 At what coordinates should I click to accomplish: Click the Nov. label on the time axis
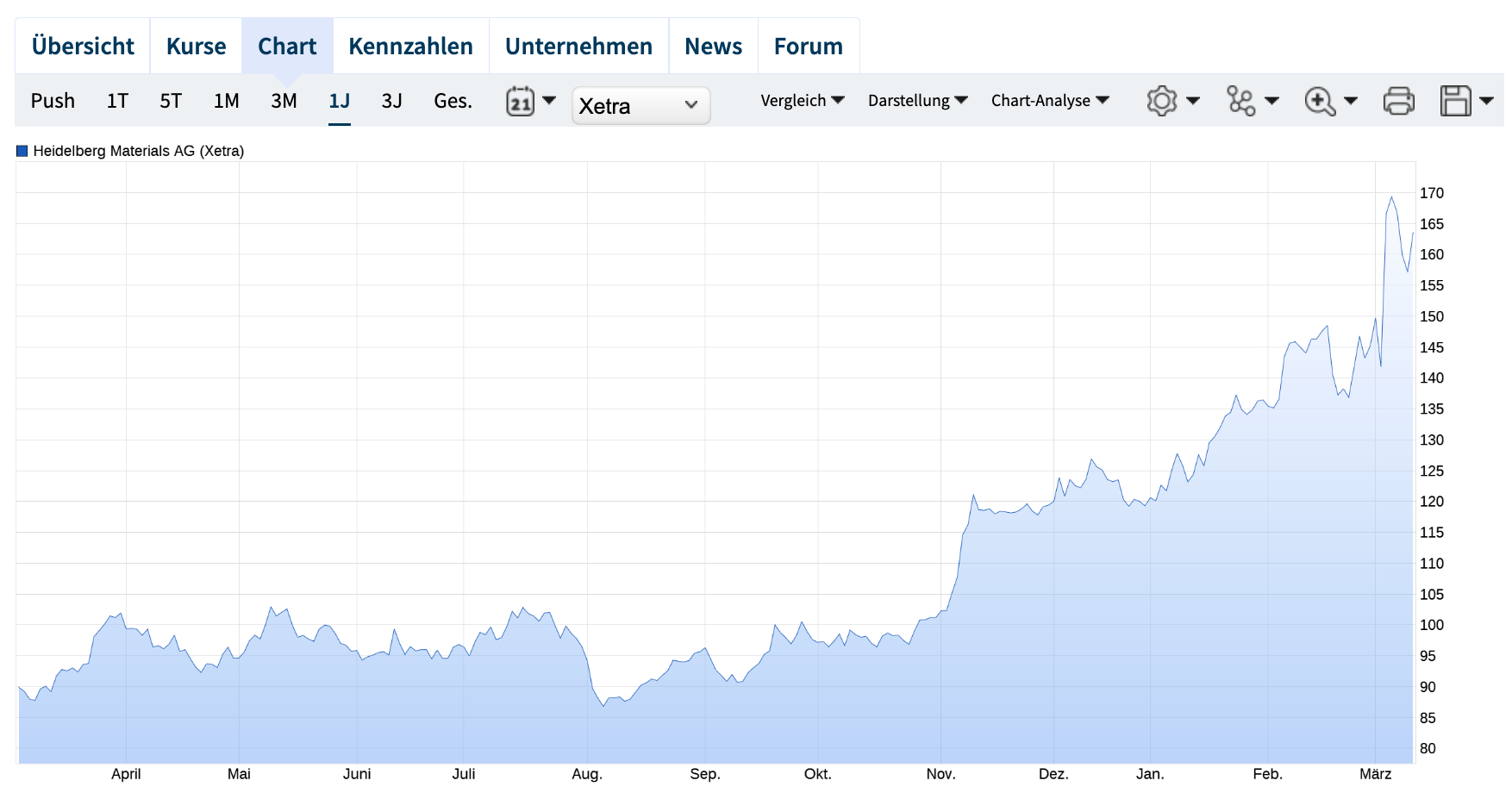[x=940, y=774]
